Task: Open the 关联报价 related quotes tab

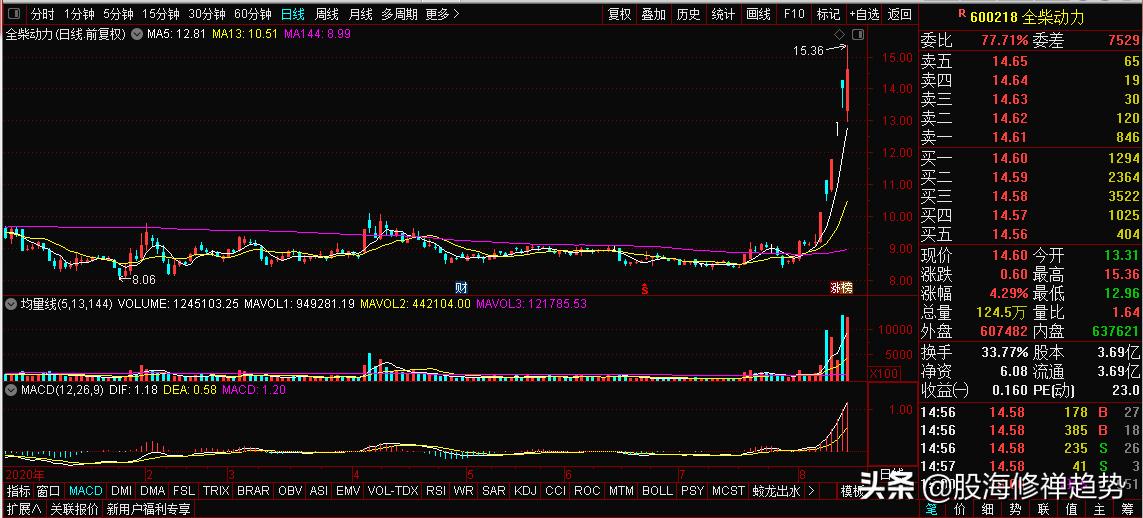Action: [74, 509]
